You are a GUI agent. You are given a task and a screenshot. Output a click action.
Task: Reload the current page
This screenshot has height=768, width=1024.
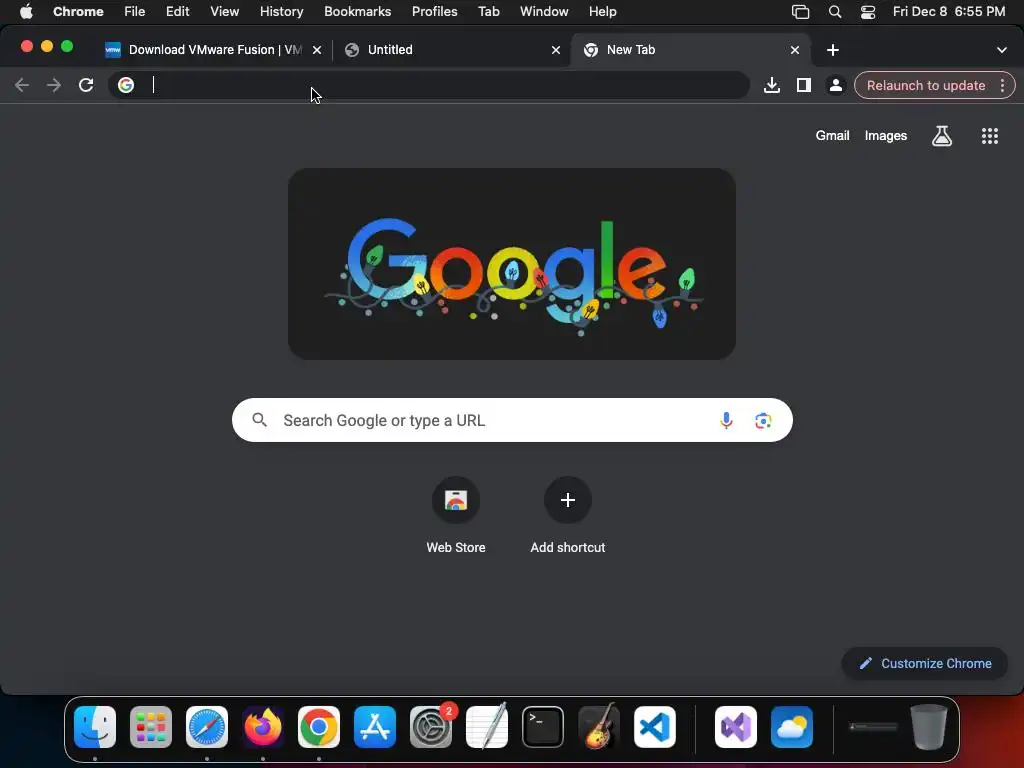[86, 85]
